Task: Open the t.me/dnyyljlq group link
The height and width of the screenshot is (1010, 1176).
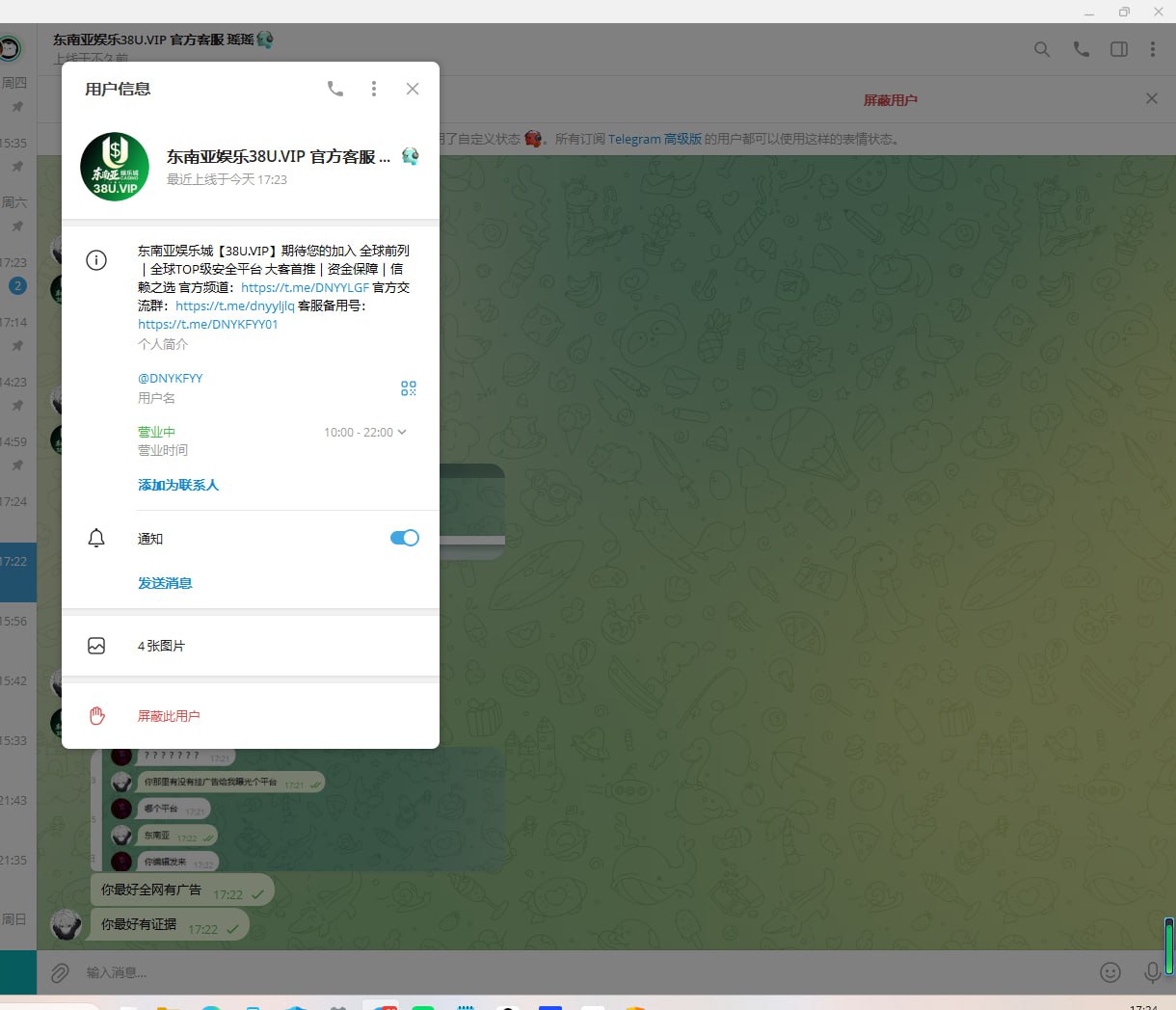Action: pyautogui.click(x=235, y=306)
